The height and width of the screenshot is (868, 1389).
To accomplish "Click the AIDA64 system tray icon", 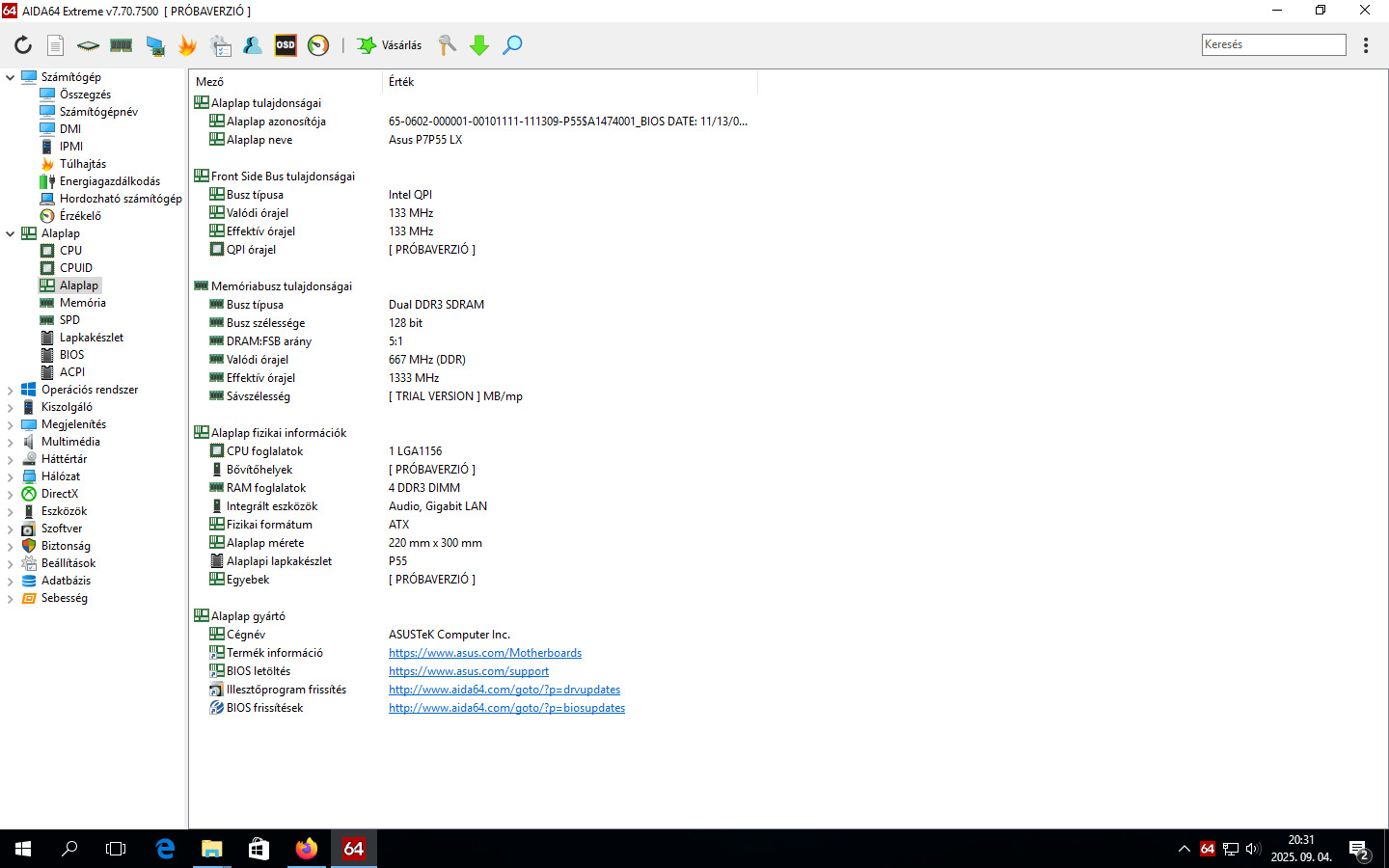I will click(1208, 849).
